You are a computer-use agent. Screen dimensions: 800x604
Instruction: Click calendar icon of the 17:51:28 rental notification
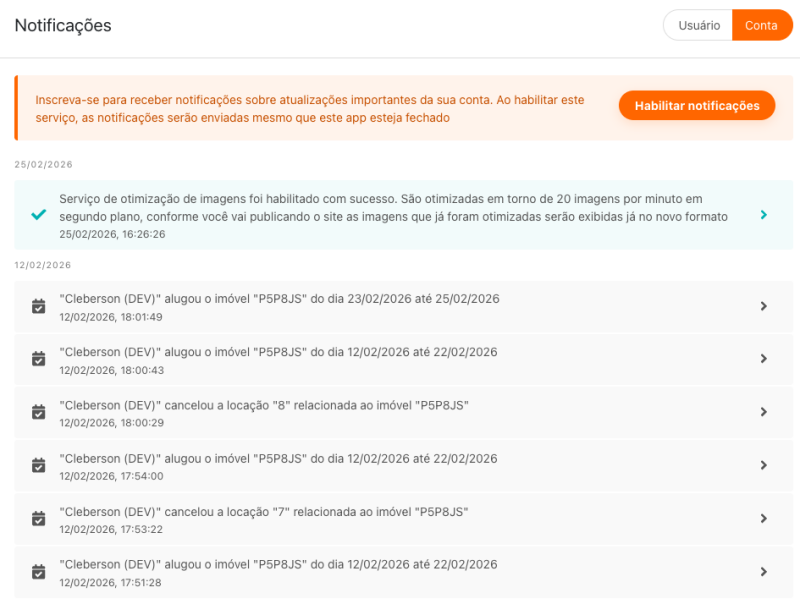(x=38, y=572)
